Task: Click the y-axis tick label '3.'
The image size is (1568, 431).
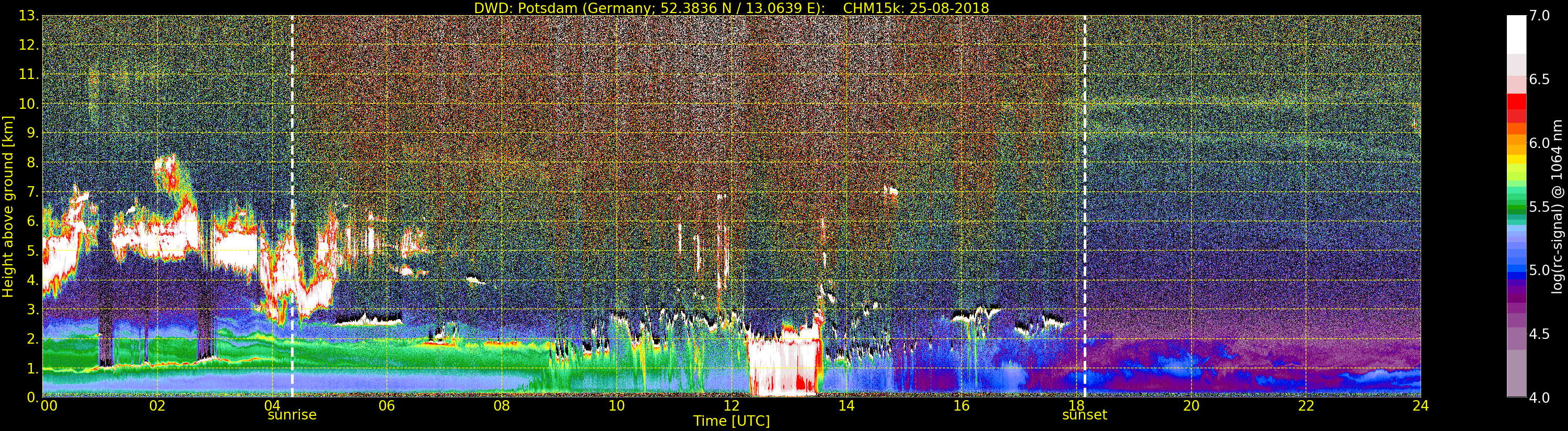Action: coord(32,309)
